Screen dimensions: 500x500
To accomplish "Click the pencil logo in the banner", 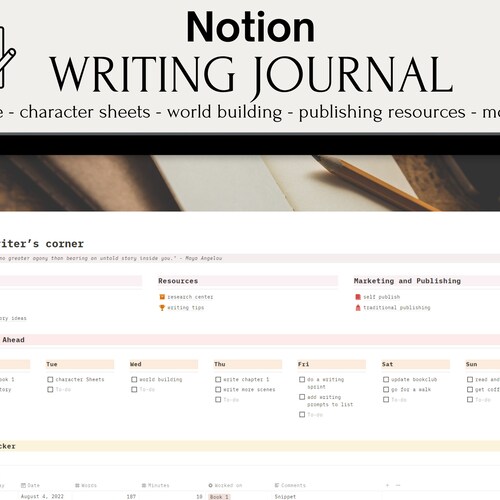I will point(7,57).
